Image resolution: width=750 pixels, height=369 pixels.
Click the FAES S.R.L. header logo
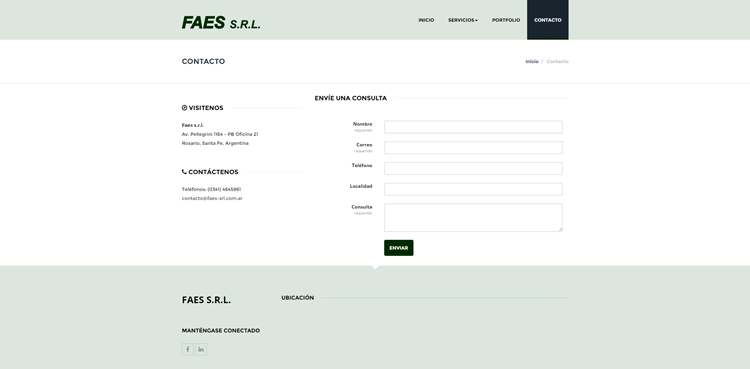(x=221, y=22)
